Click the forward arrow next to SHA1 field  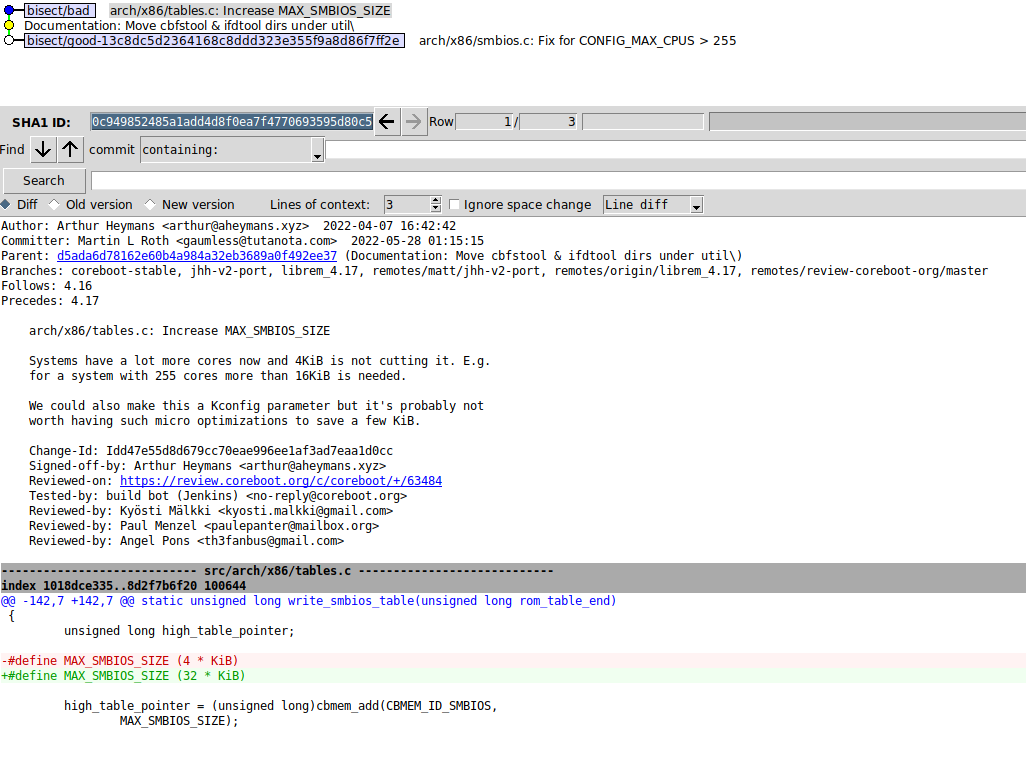point(414,122)
